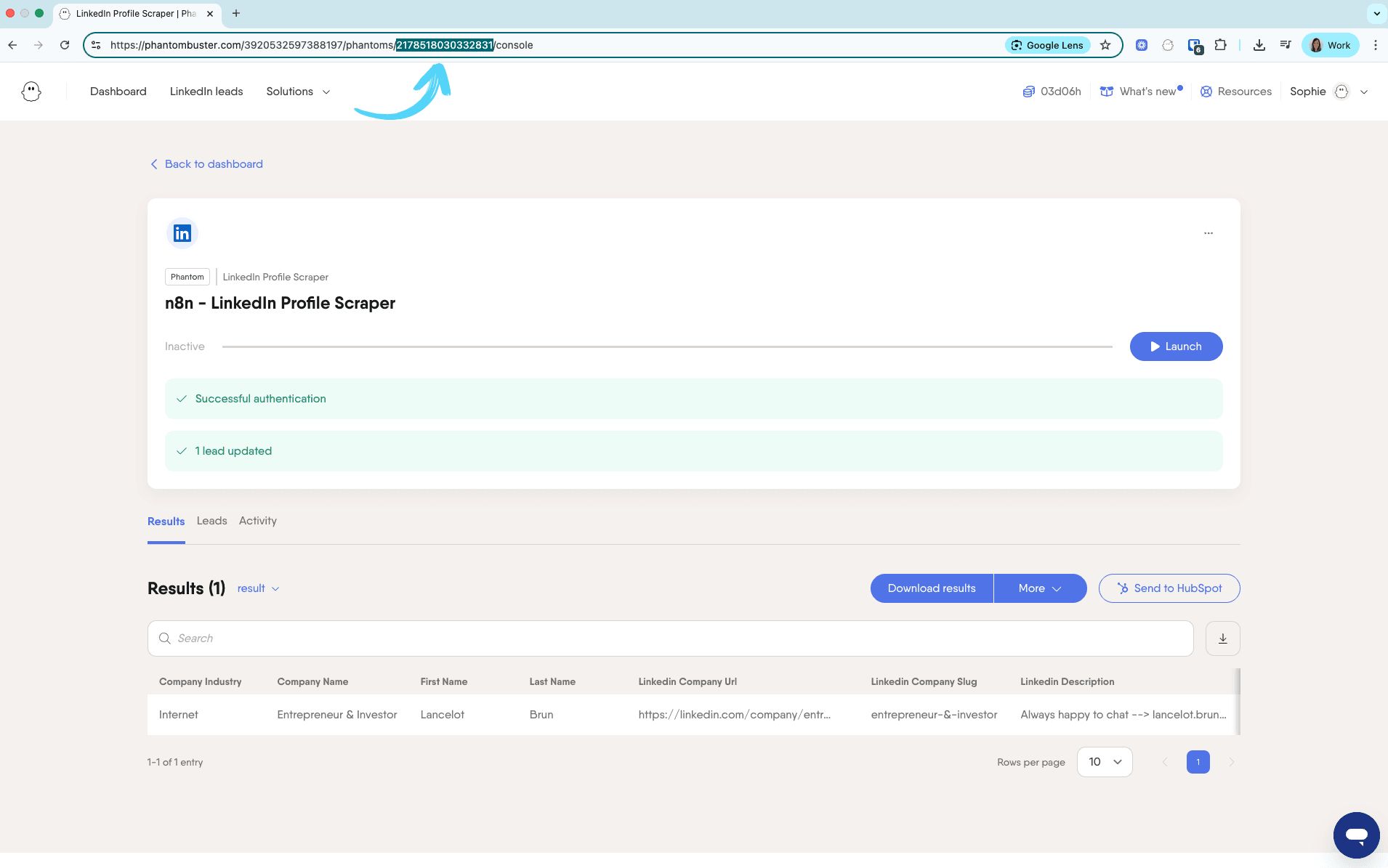Click the LinkedIn phantom logo icon
The width and height of the screenshot is (1388, 868).
coord(182,233)
